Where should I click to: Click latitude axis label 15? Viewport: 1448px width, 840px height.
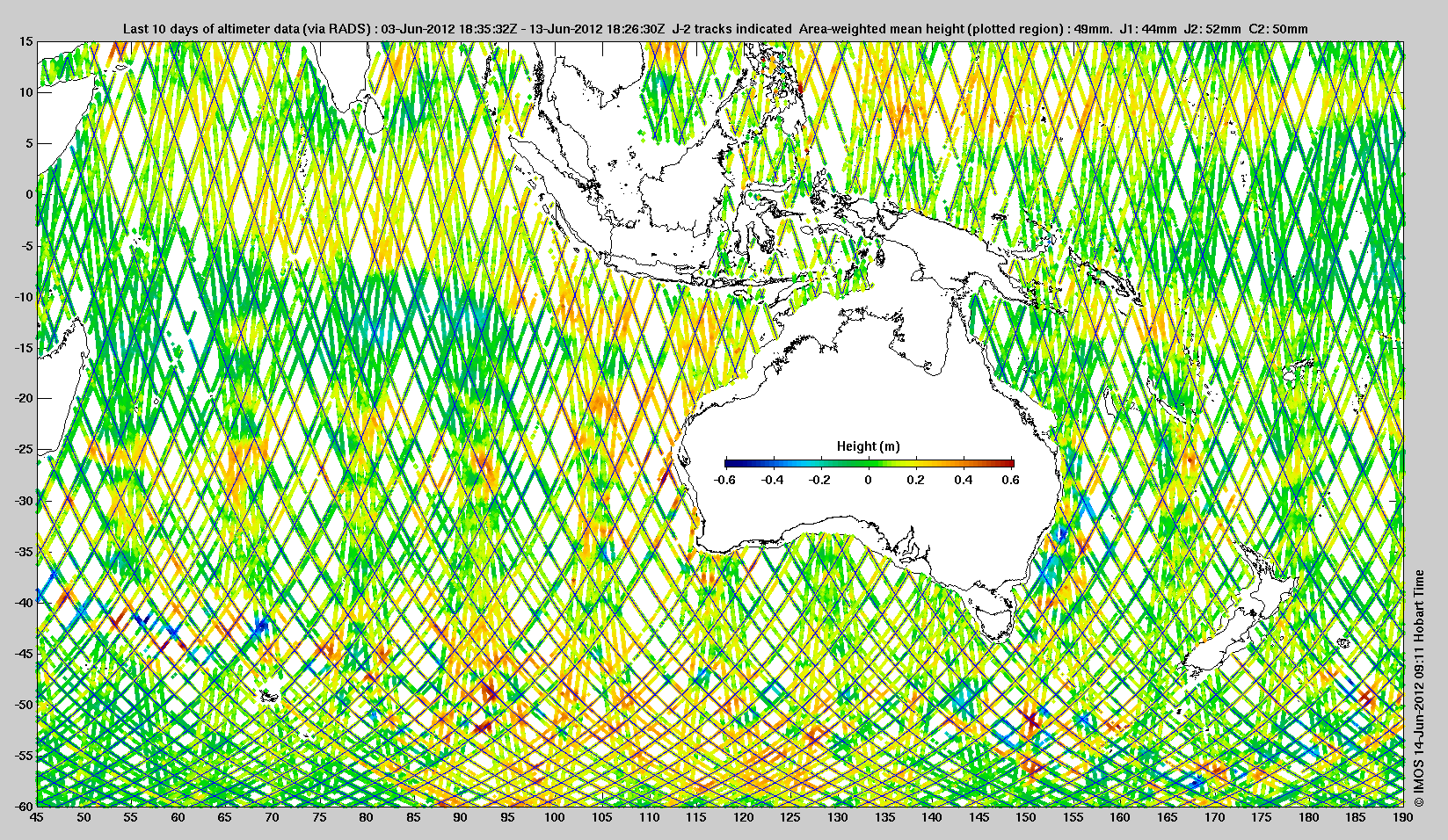click(27, 42)
